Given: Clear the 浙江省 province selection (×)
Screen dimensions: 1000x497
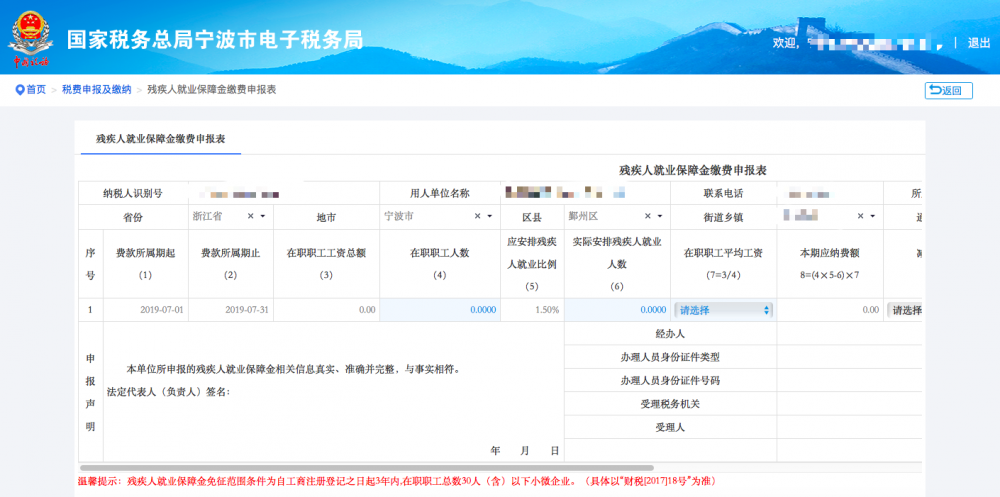Looking at the screenshot, I should click(x=251, y=216).
